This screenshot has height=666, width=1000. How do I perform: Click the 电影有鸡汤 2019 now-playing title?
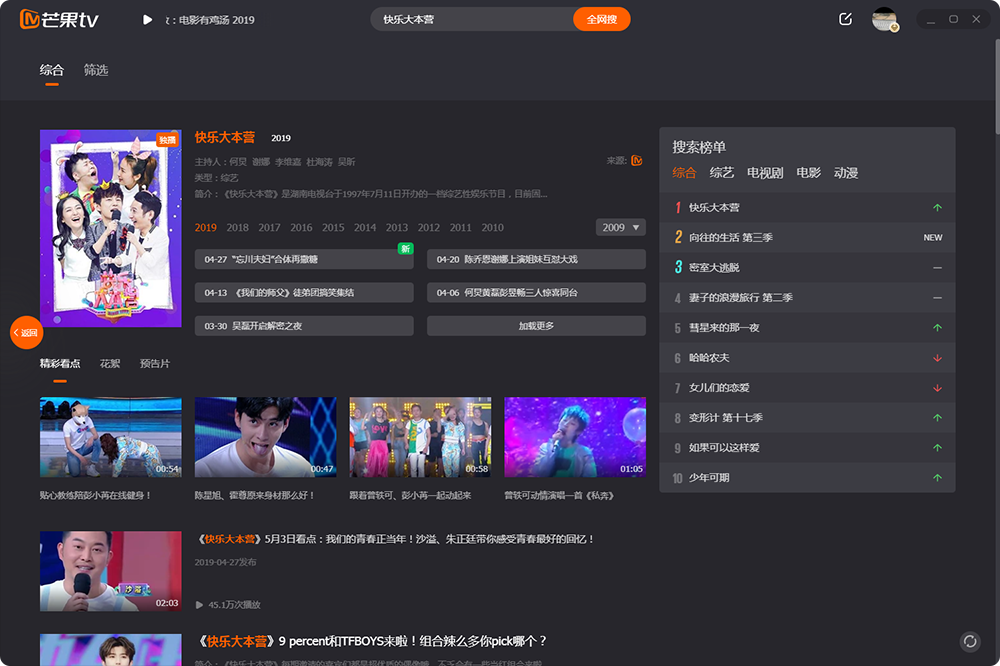click(x=210, y=20)
